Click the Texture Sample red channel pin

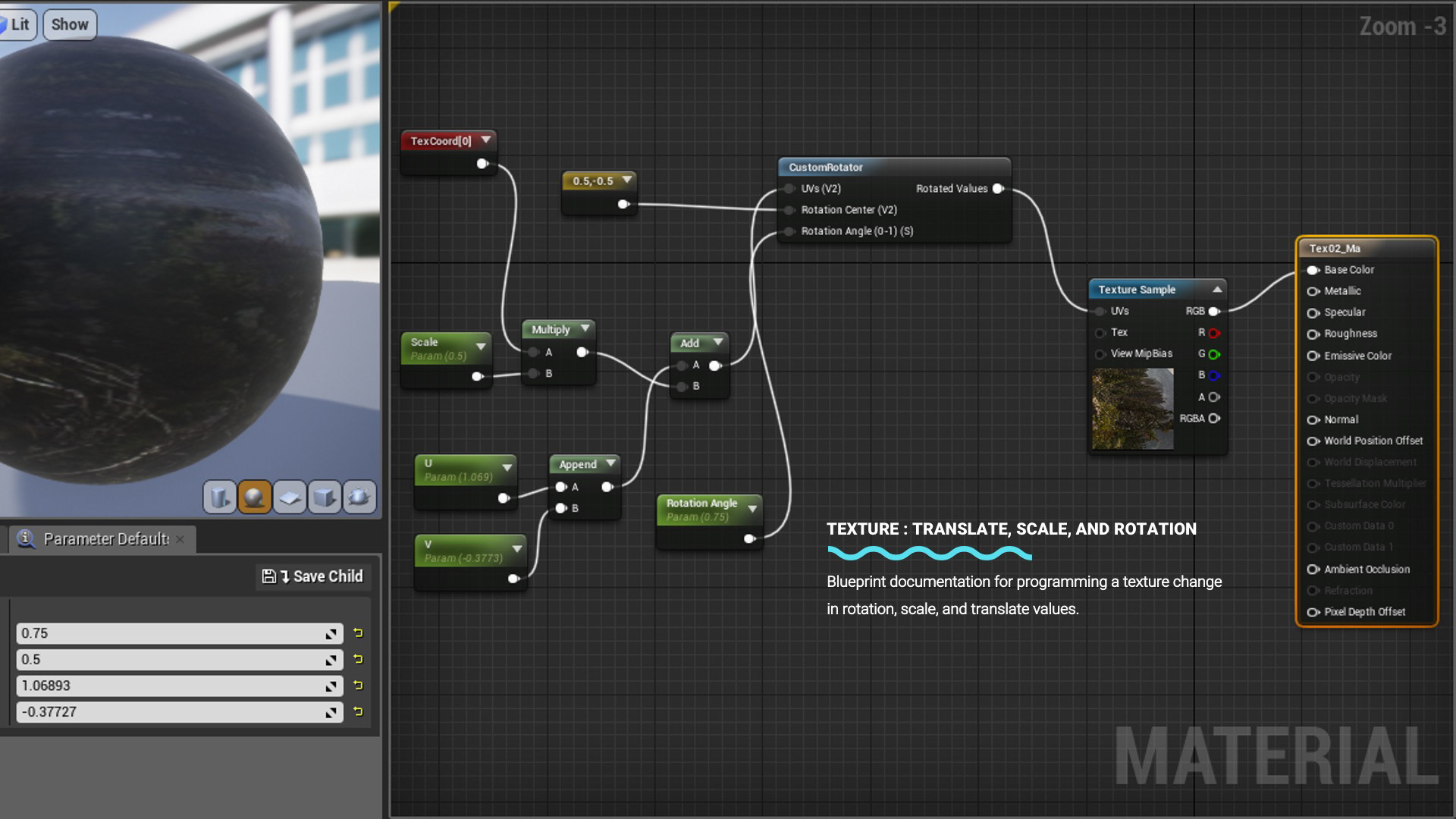(x=1213, y=333)
